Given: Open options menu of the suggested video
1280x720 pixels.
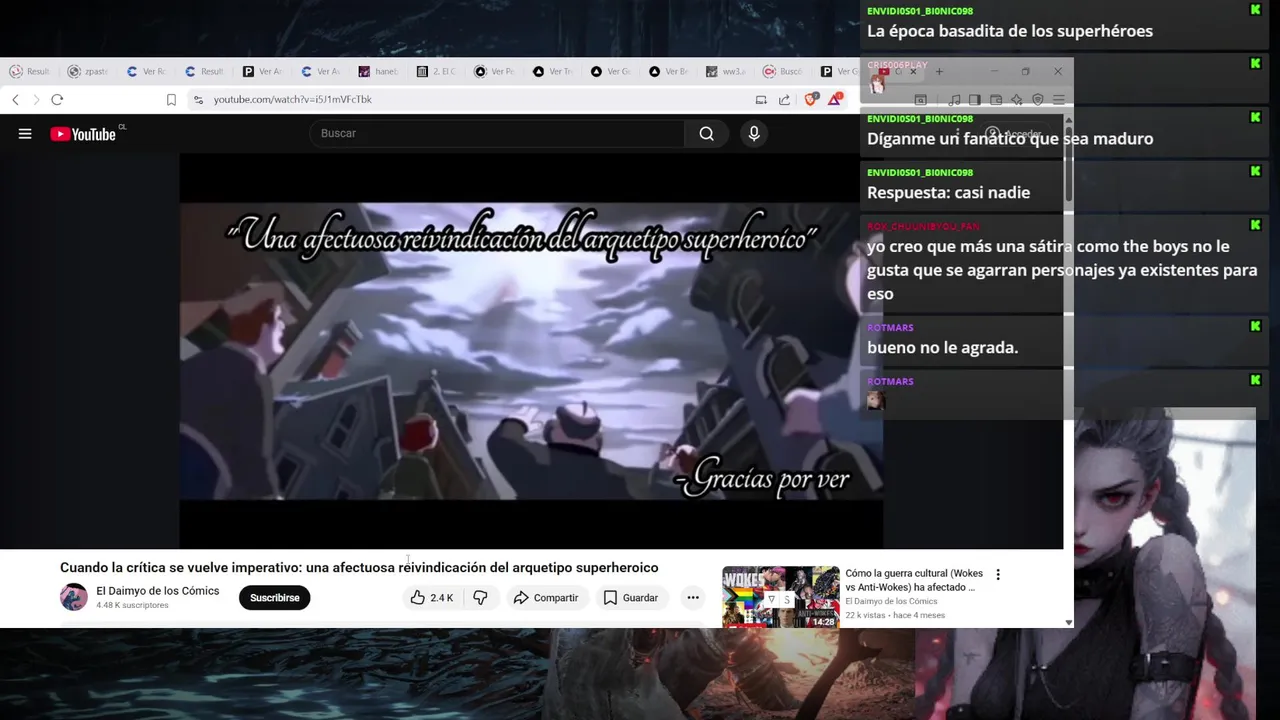Looking at the screenshot, I should click(x=997, y=575).
